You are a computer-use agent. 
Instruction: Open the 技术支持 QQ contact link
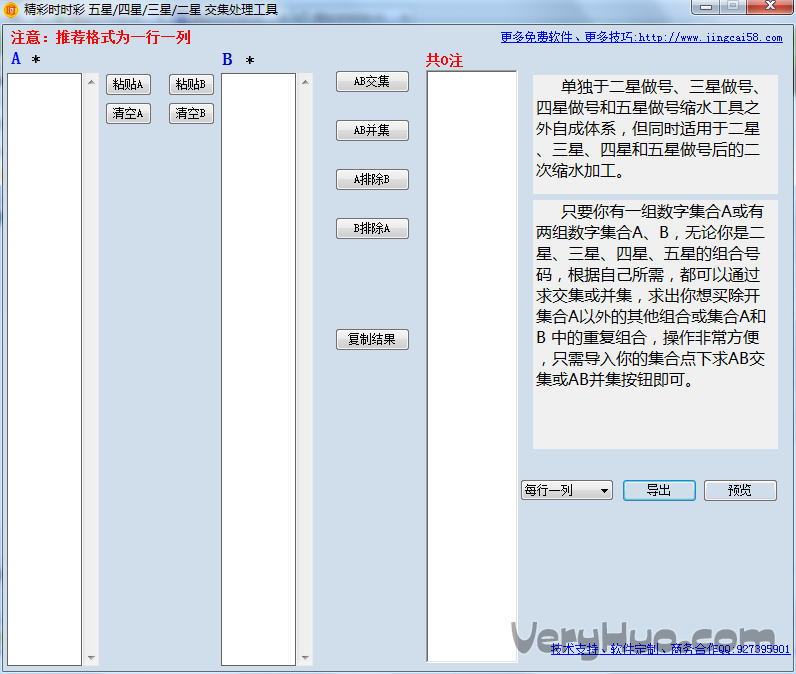point(670,649)
